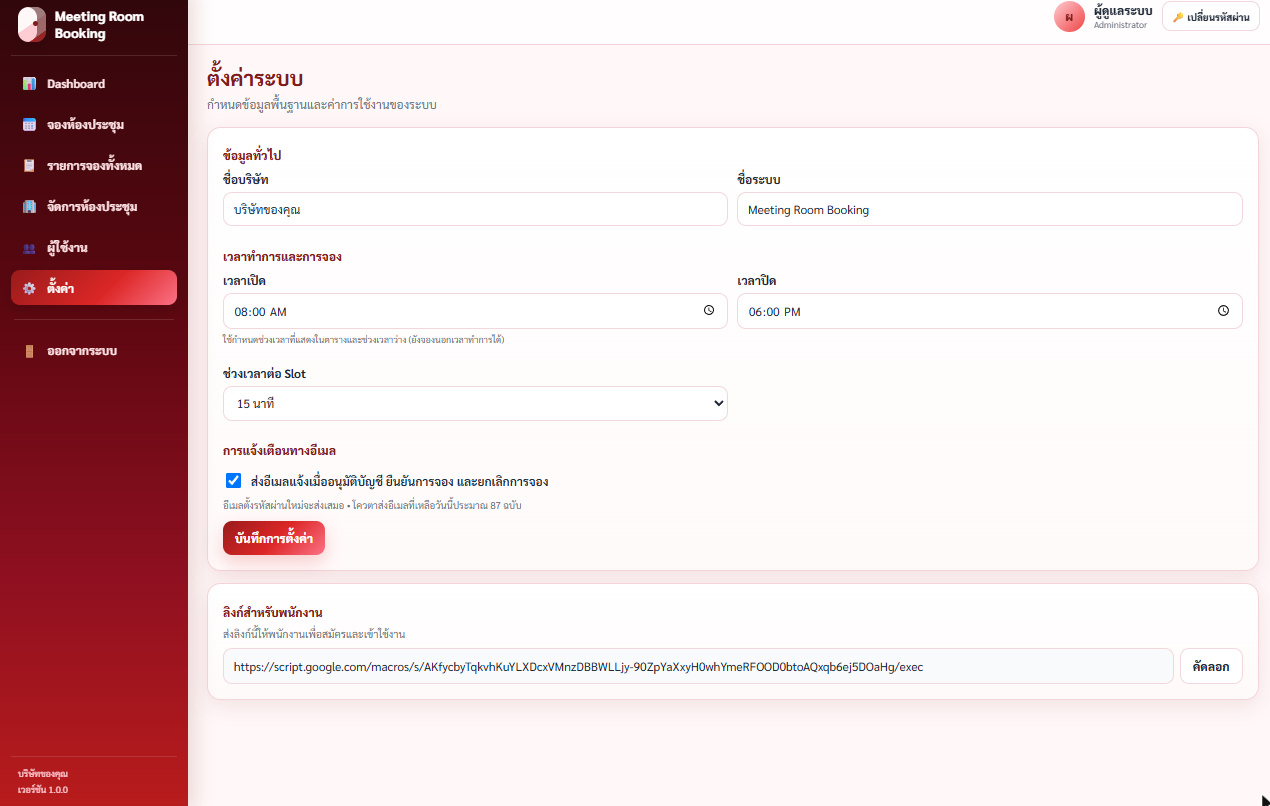Open รายการจองทั้งหมด in the sidebar
Image resolution: width=1270 pixels, height=806 pixels.
click(x=94, y=166)
